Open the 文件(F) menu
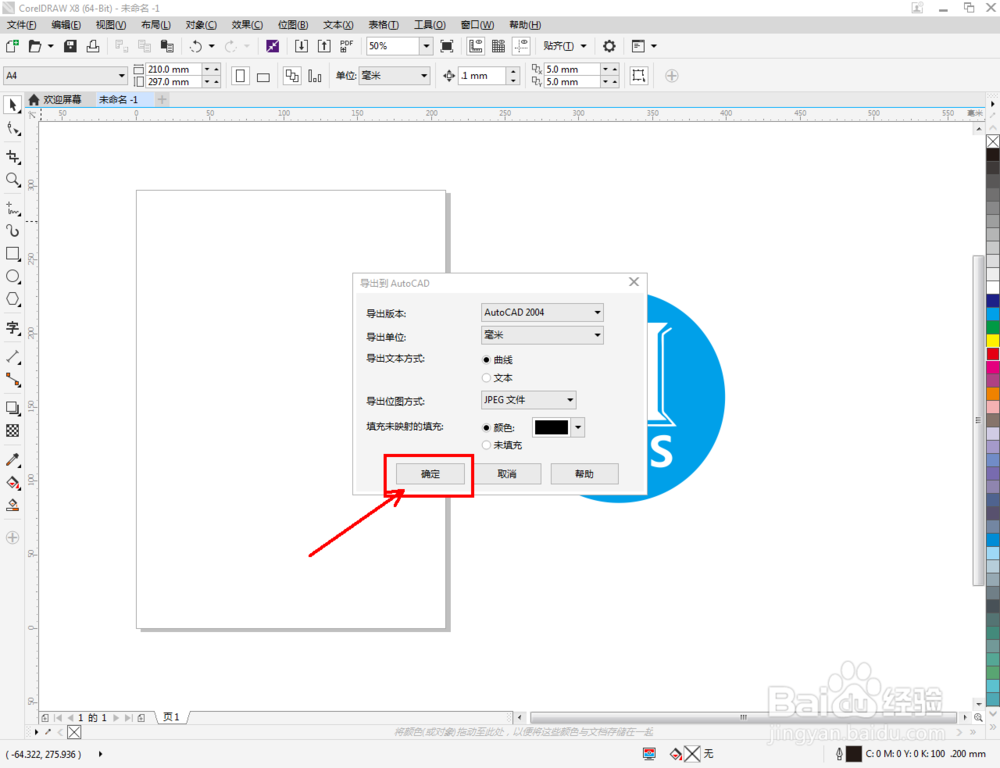This screenshot has width=1000, height=768. pyautogui.click(x=21, y=25)
